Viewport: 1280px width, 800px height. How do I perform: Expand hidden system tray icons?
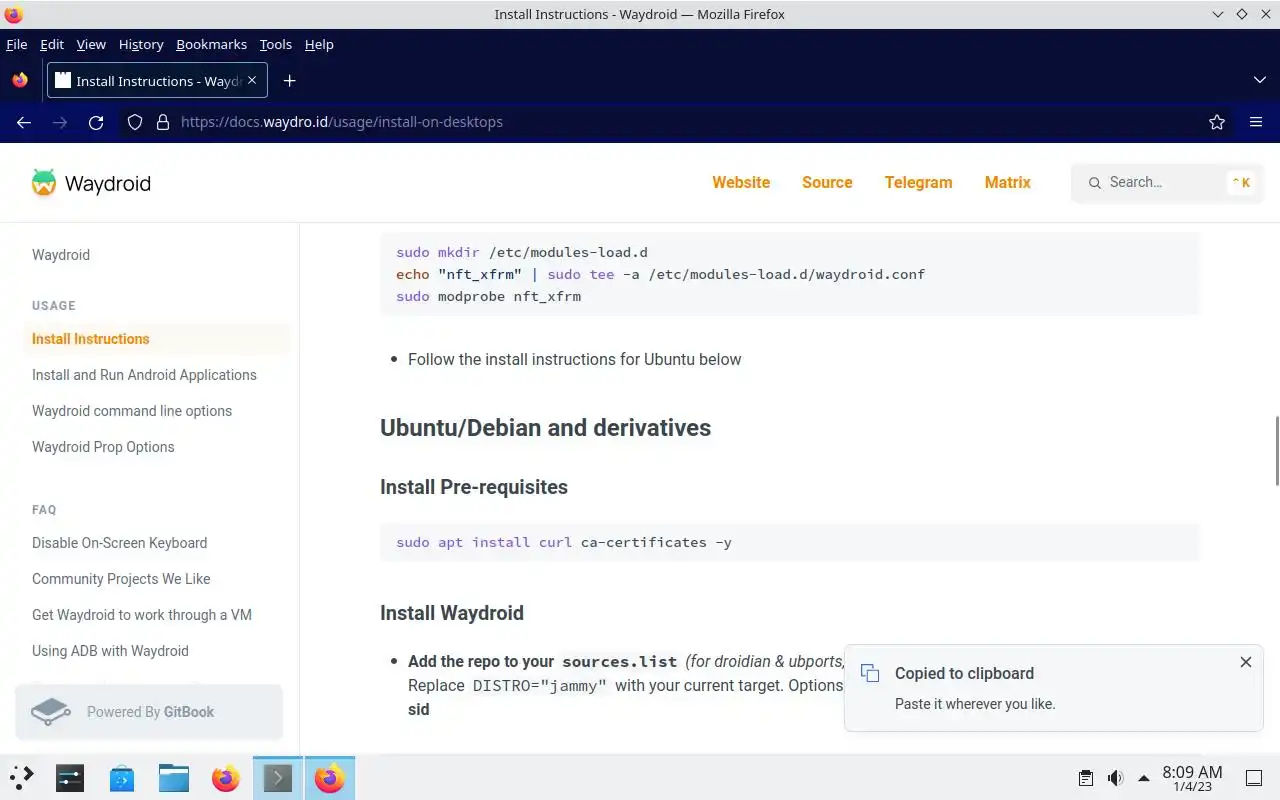coord(1144,778)
